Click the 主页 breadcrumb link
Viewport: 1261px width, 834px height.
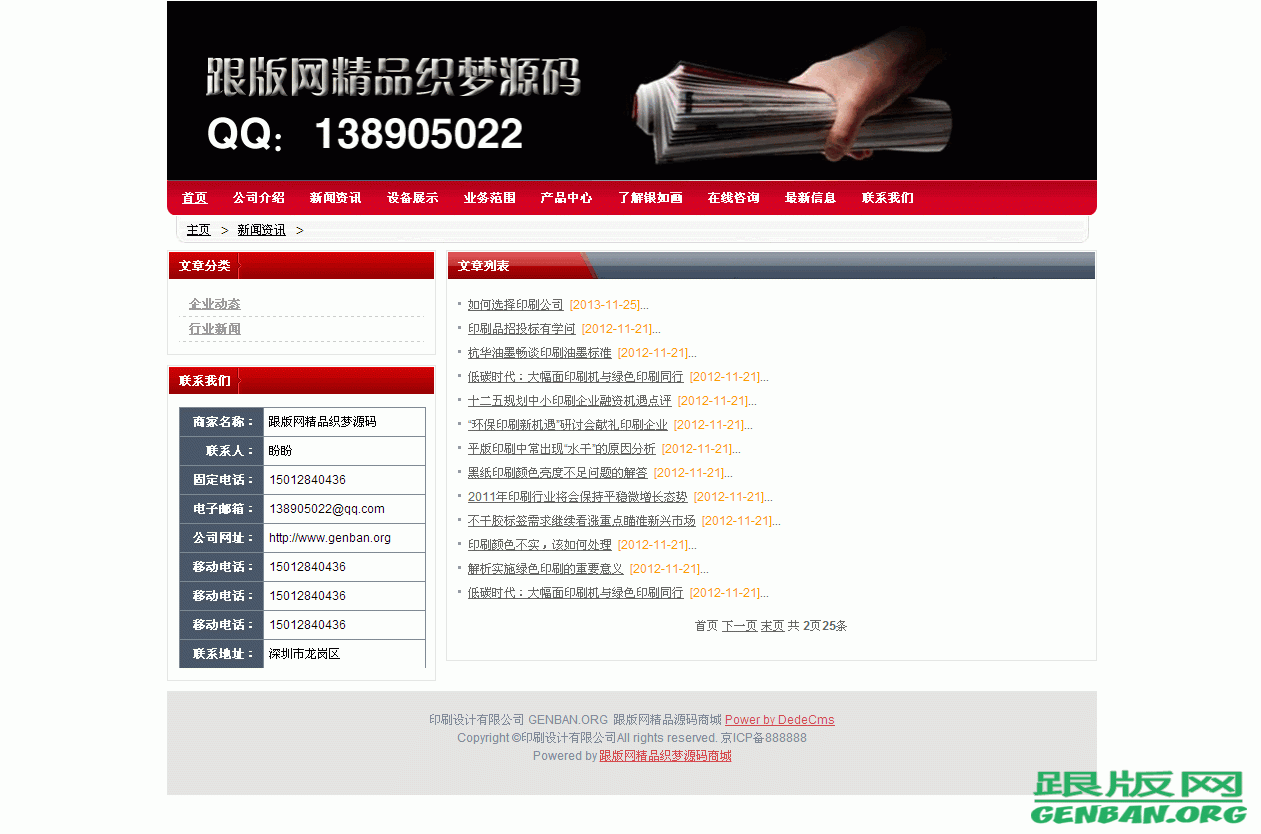198,229
